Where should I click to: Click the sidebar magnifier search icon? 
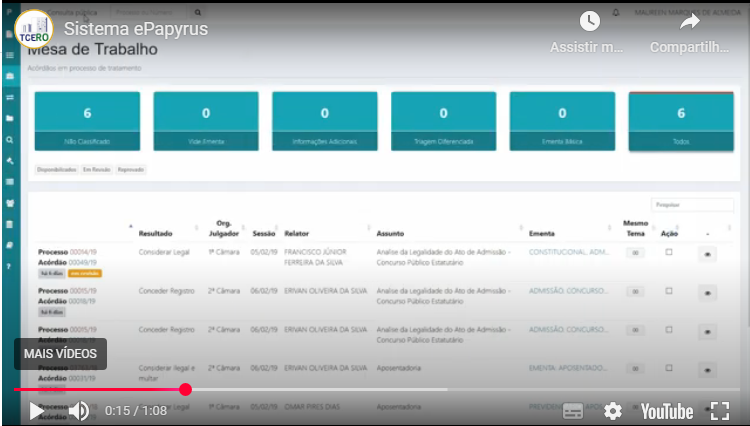coord(9,139)
